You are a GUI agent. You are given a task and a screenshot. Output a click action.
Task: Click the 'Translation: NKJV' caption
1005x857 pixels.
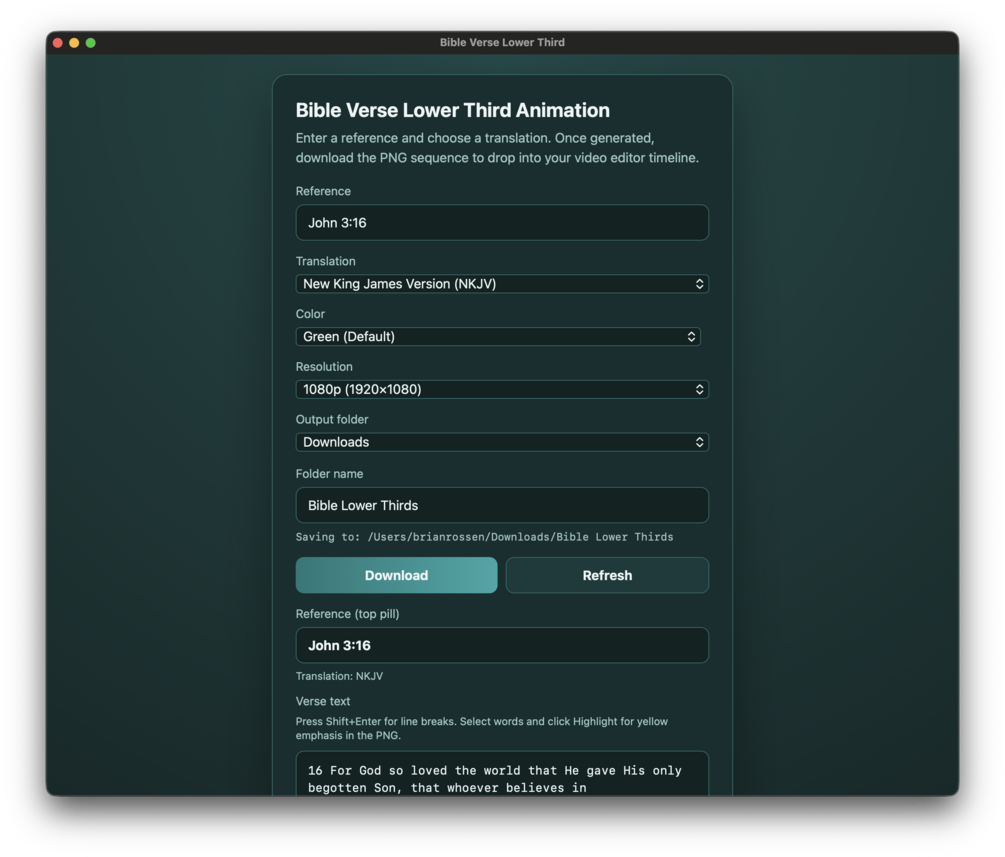point(339,676)
